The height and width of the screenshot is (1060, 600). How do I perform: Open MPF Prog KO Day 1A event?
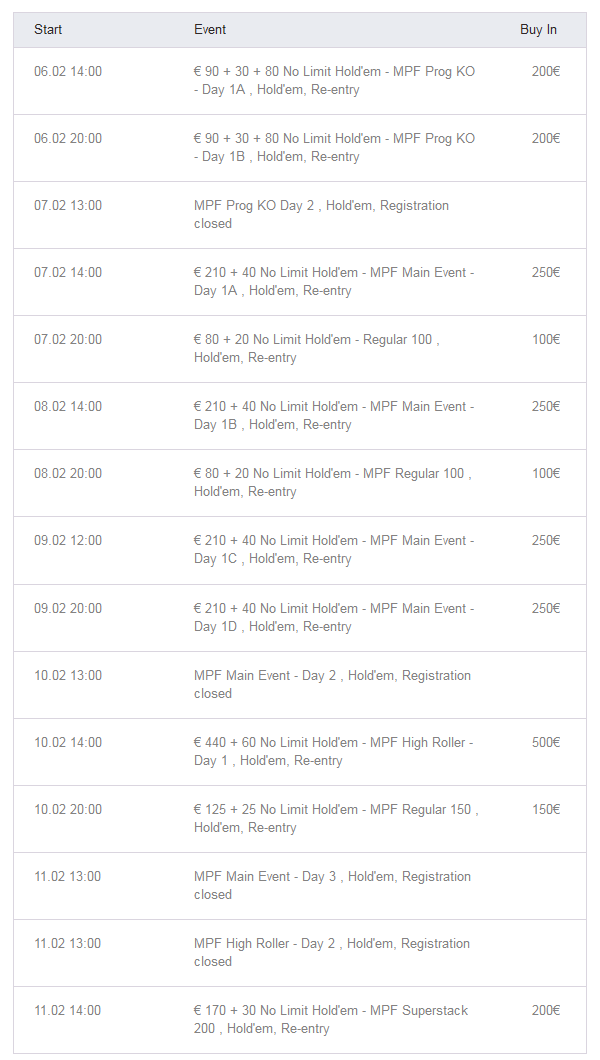click(x=334, y=81)
